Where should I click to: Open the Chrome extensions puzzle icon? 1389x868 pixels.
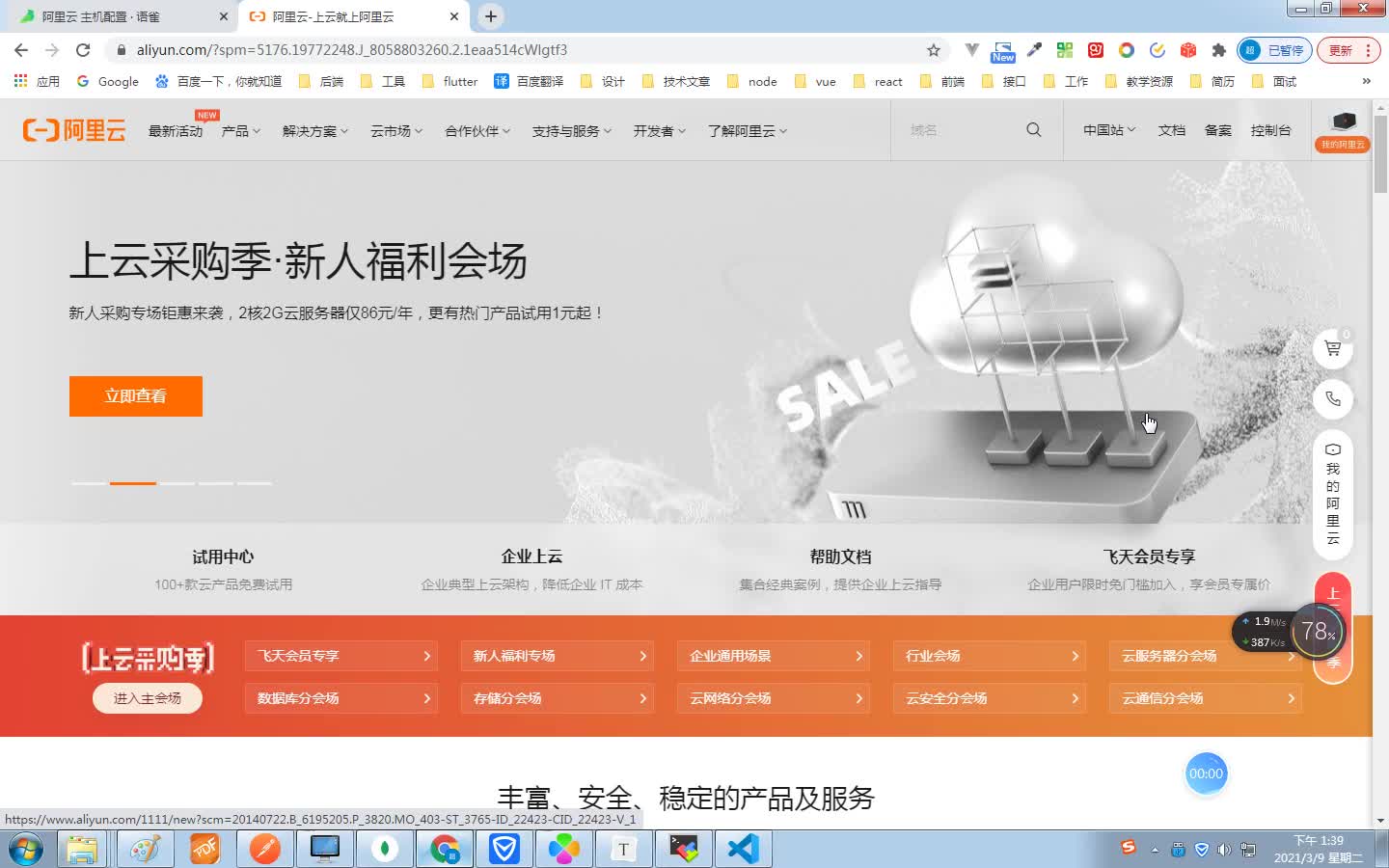[1219, 50]
